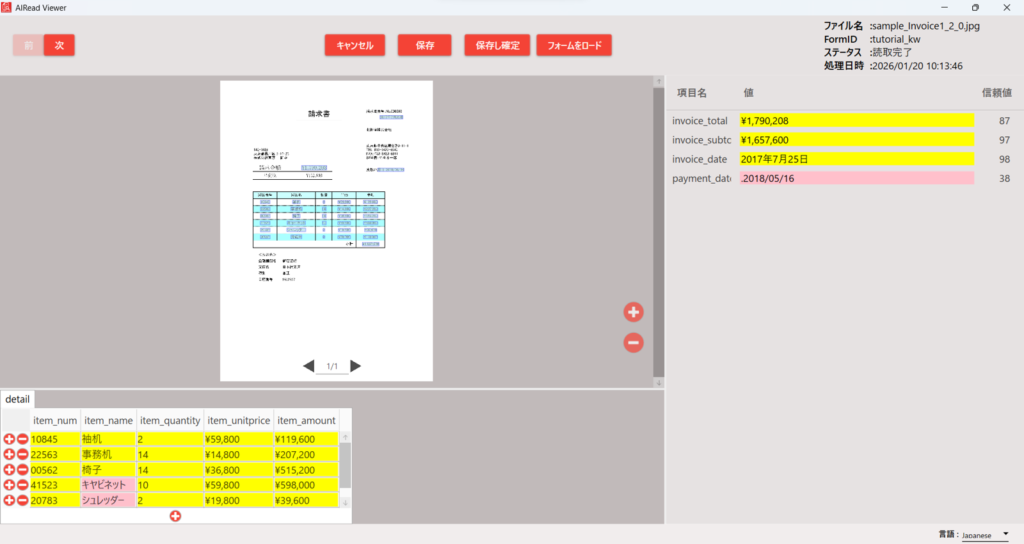1024x544 pixels.
Task: Click the 保存 button
Action: pyautogui.click(x=424, y=45)
